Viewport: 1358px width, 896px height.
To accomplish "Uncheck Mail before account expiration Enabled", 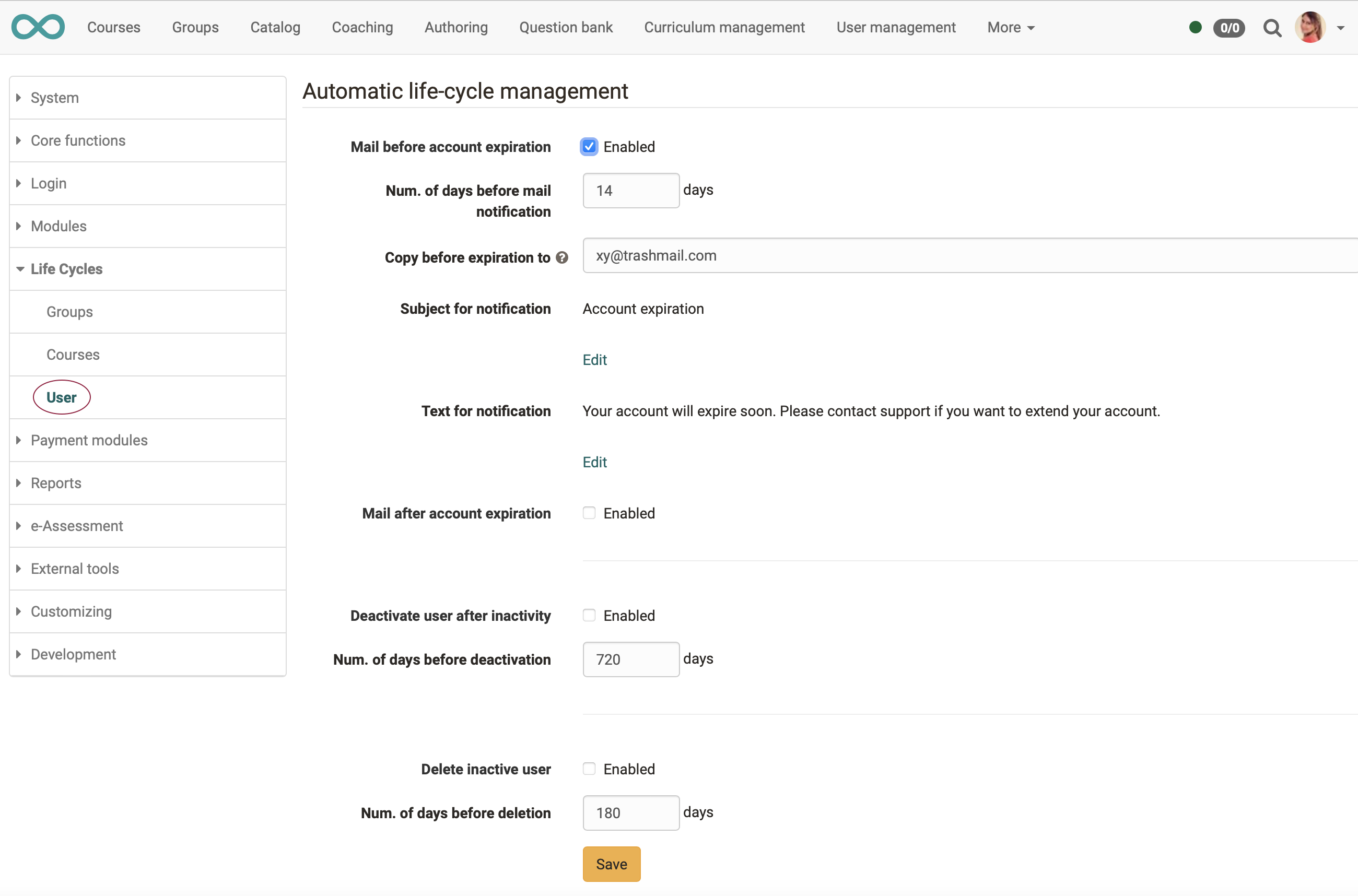I will click(589, 146).
